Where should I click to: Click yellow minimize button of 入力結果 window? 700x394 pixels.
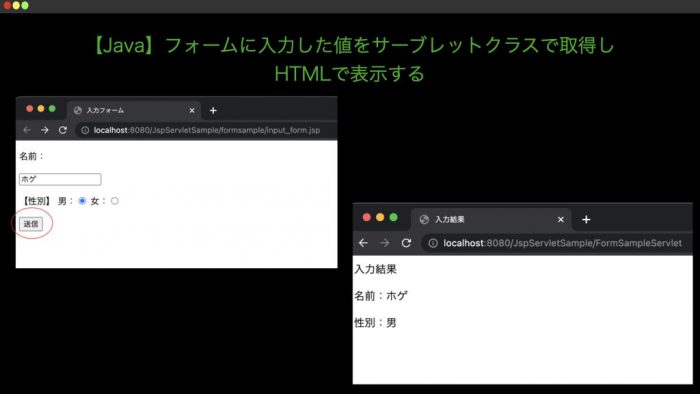(x=380, y=217)
